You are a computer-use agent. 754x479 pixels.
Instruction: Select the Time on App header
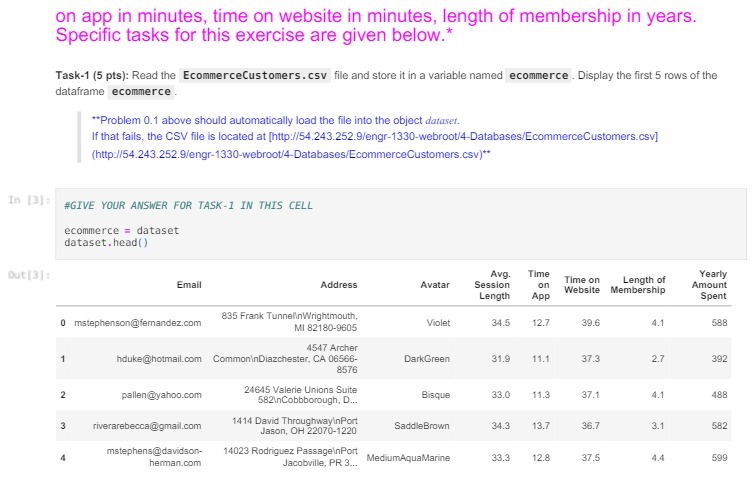pyautogui.click(x=539, y=285)
